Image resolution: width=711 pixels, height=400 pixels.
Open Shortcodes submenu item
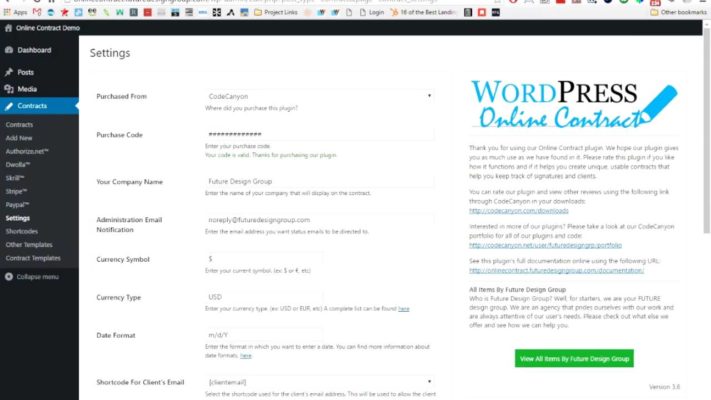tap(22, 231)
